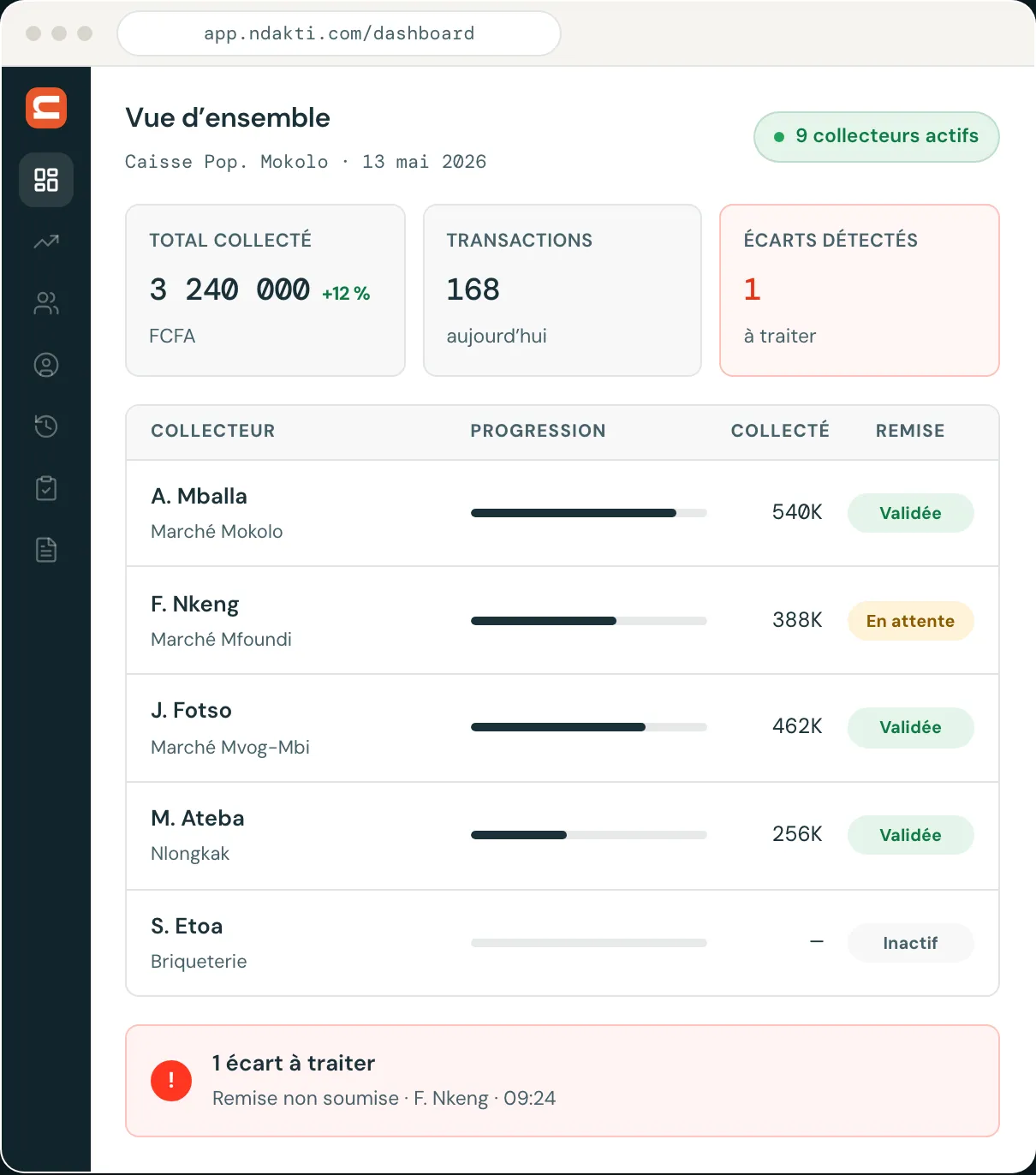1036x1175 pixels.
Task: Click the 462K collected amount
Action: pyautogui.click(x=797, y=726)
